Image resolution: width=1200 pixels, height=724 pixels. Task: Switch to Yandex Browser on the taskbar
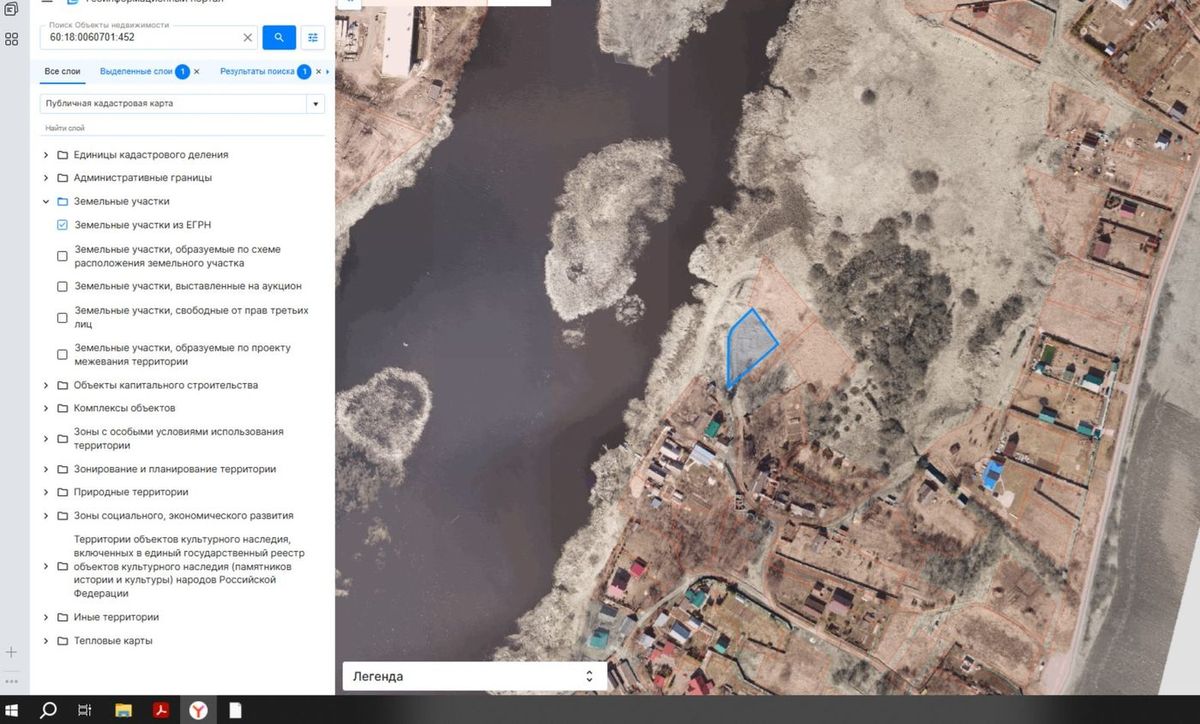tap(198, 710)
